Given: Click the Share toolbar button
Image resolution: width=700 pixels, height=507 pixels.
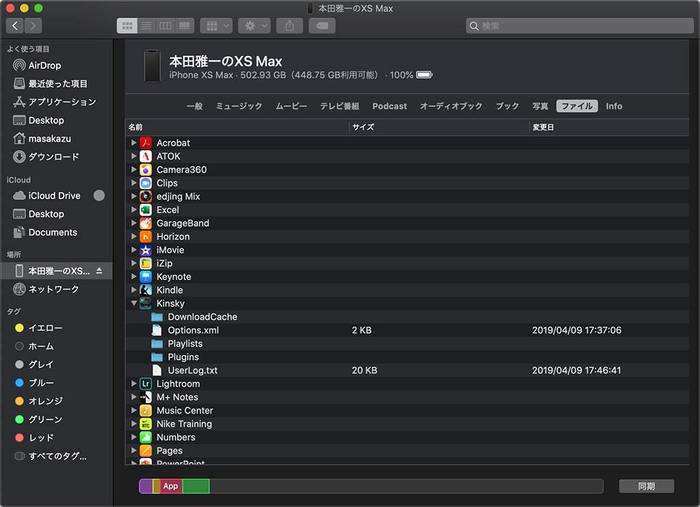Looking at the screenshot, I should pos(290,26).
